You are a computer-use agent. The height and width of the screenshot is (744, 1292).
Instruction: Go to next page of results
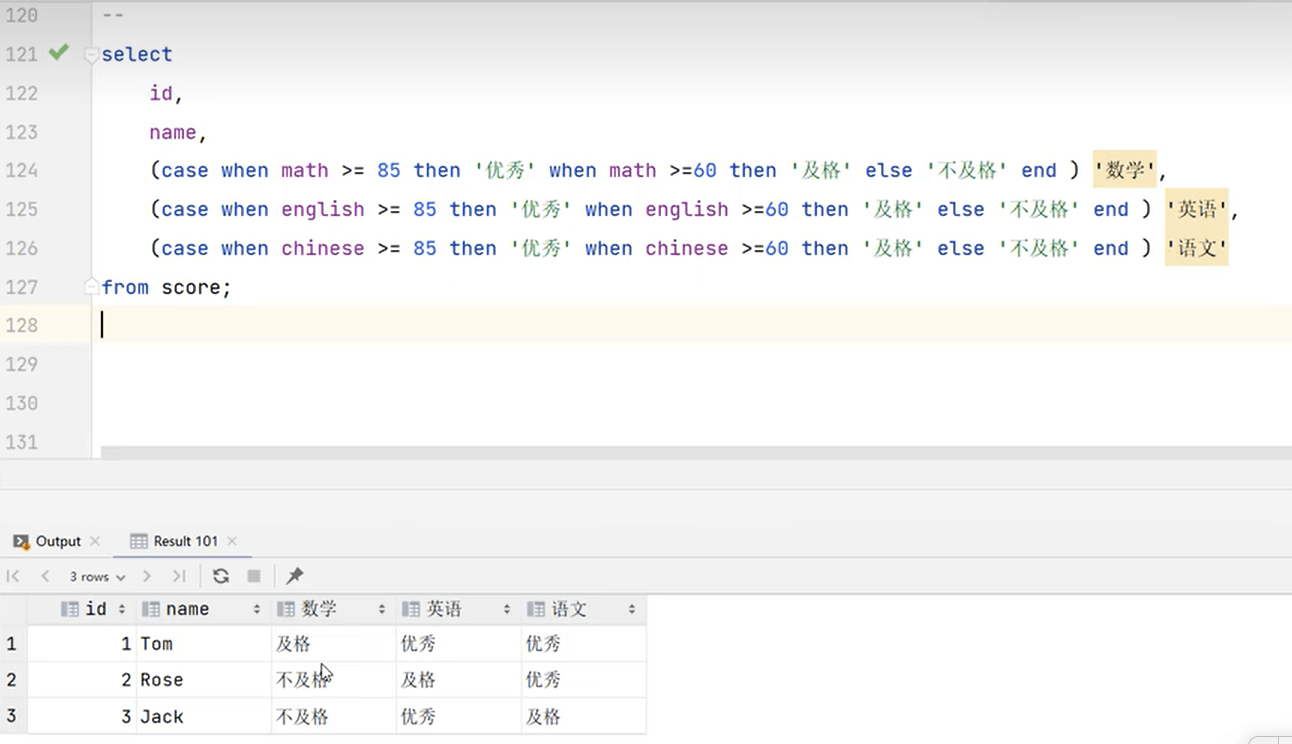point(147,576)
